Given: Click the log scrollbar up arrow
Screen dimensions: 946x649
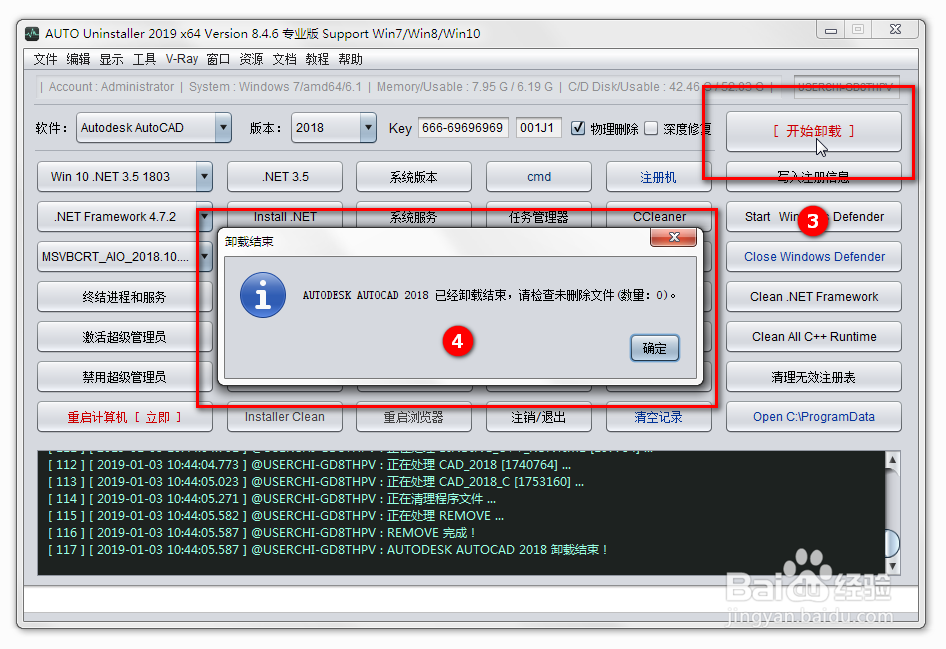Looking at the screenshot, I should coord(892,460).
